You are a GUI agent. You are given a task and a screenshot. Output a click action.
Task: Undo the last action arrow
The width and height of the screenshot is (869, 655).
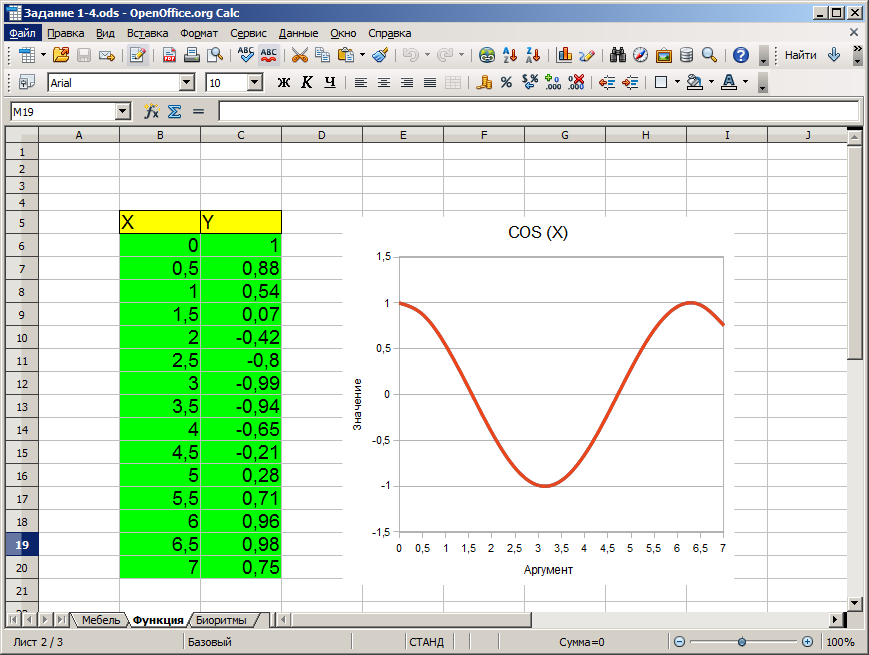click(411, 55)
